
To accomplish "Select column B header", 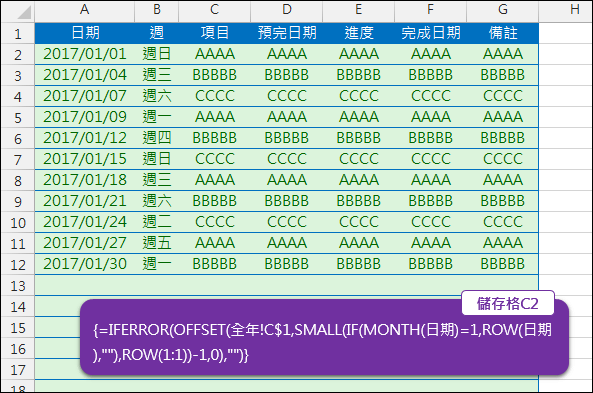I will click(157, 11).
